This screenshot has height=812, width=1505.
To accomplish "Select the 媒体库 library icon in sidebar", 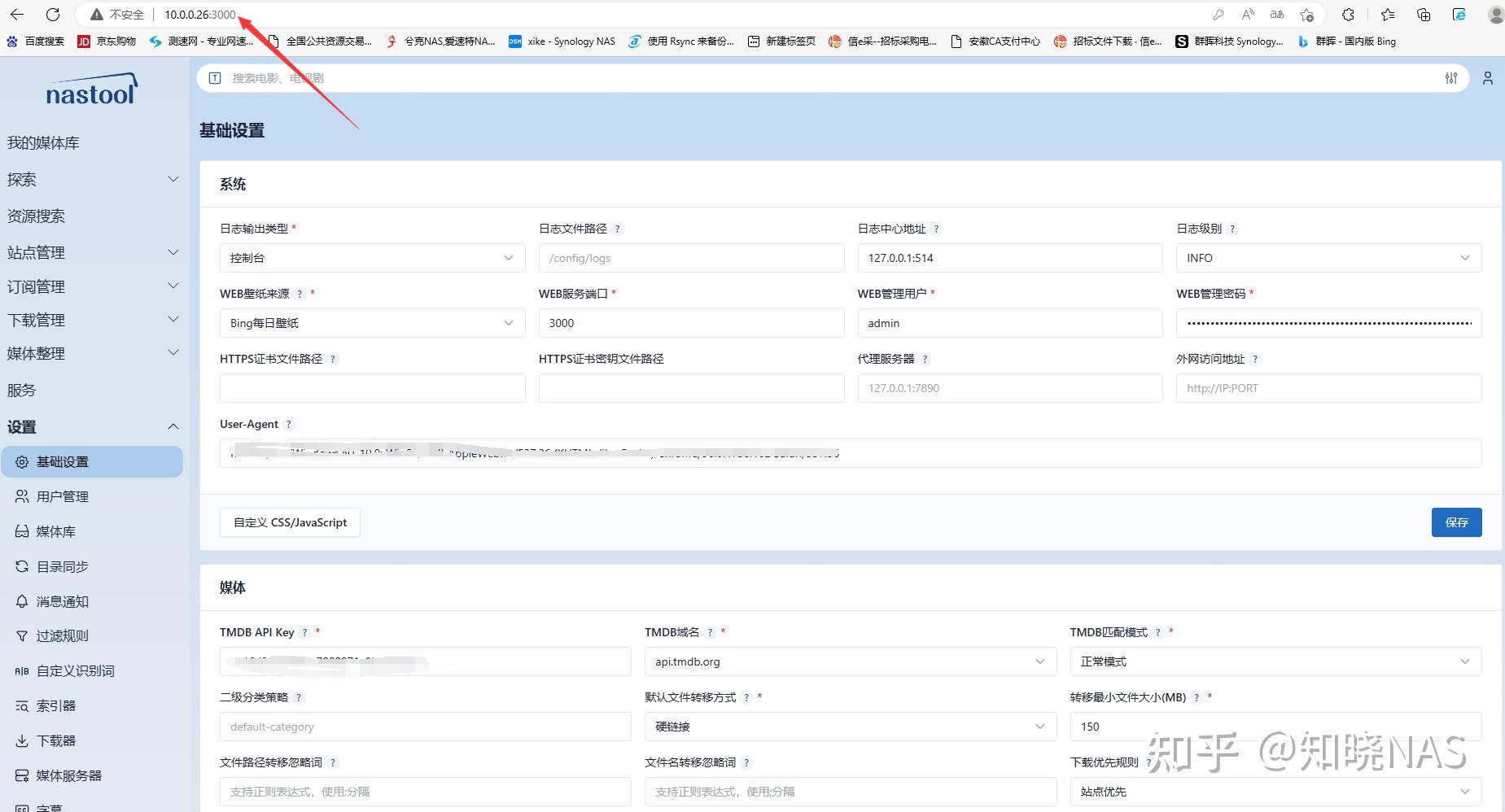I will click(x=22, y=531).
